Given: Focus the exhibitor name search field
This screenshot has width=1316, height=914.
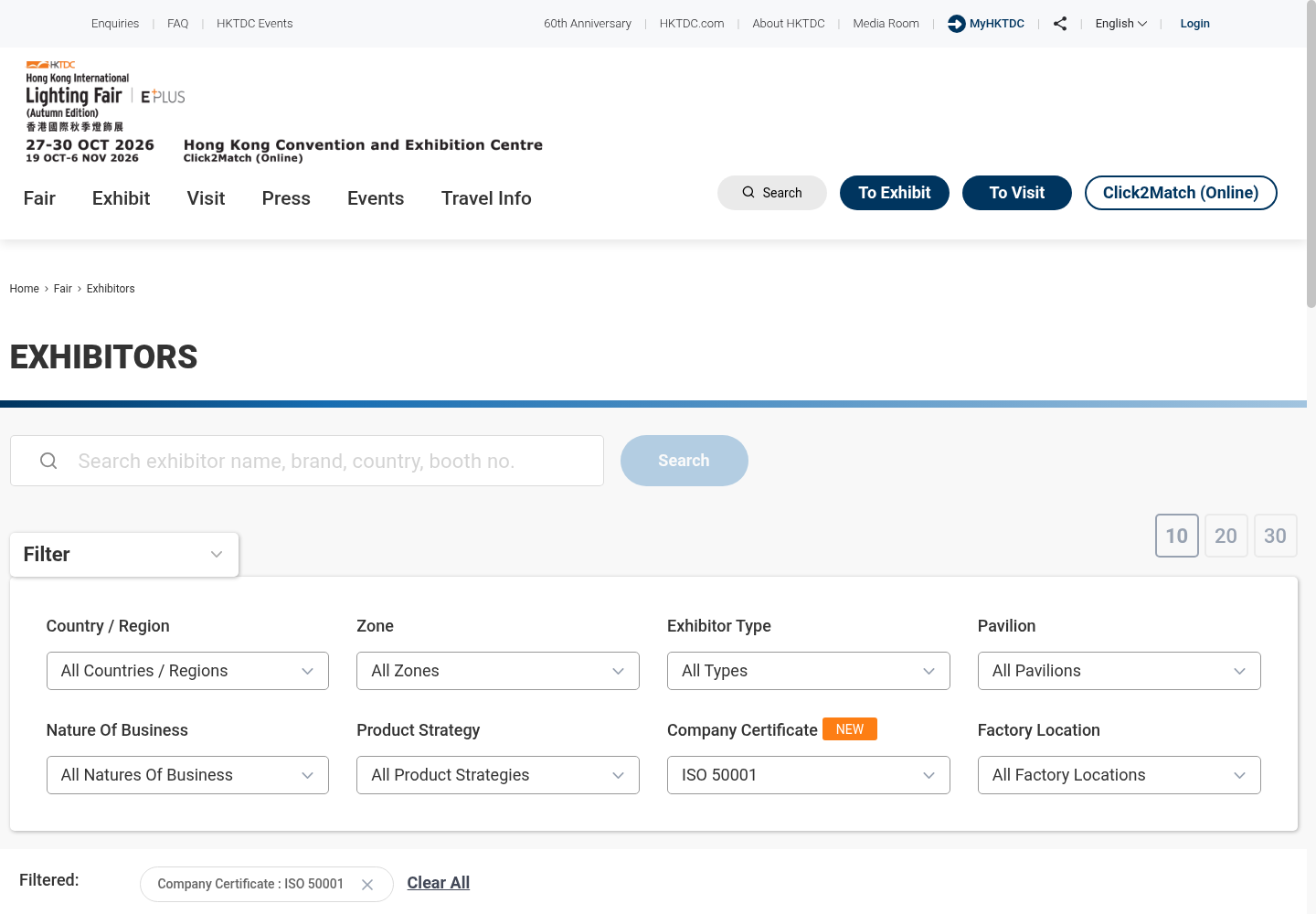Looking at the screenshot, I should click(307, 461).
